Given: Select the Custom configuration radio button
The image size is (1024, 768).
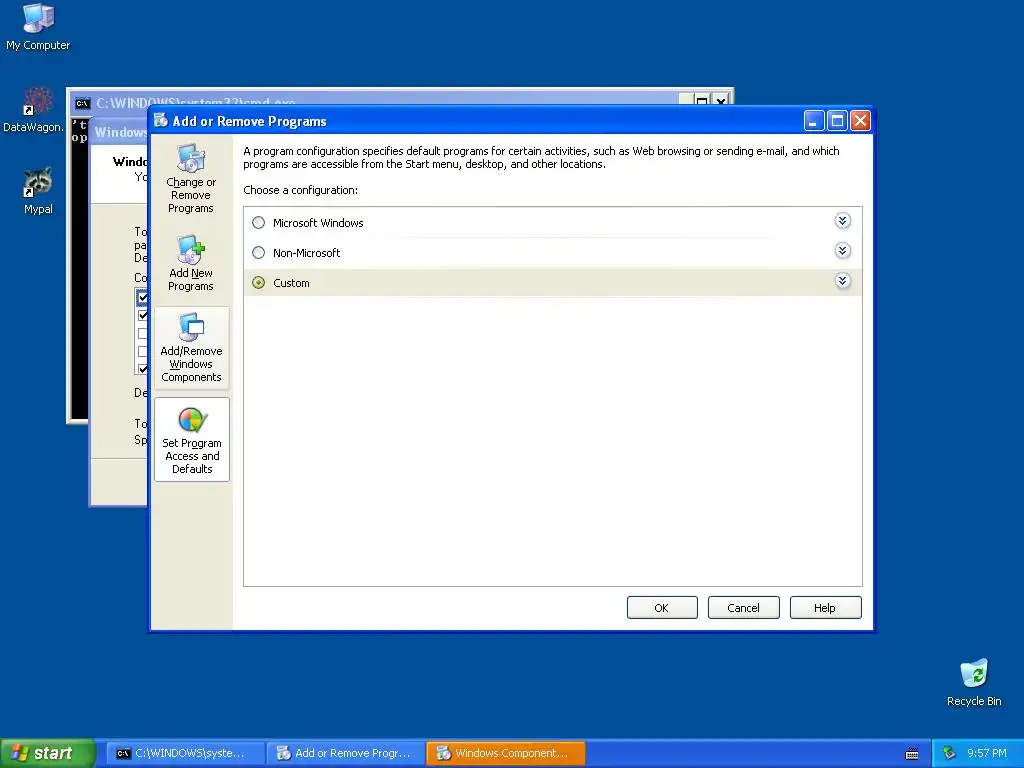Looking at the screenshot, I should tap(259, 283).
